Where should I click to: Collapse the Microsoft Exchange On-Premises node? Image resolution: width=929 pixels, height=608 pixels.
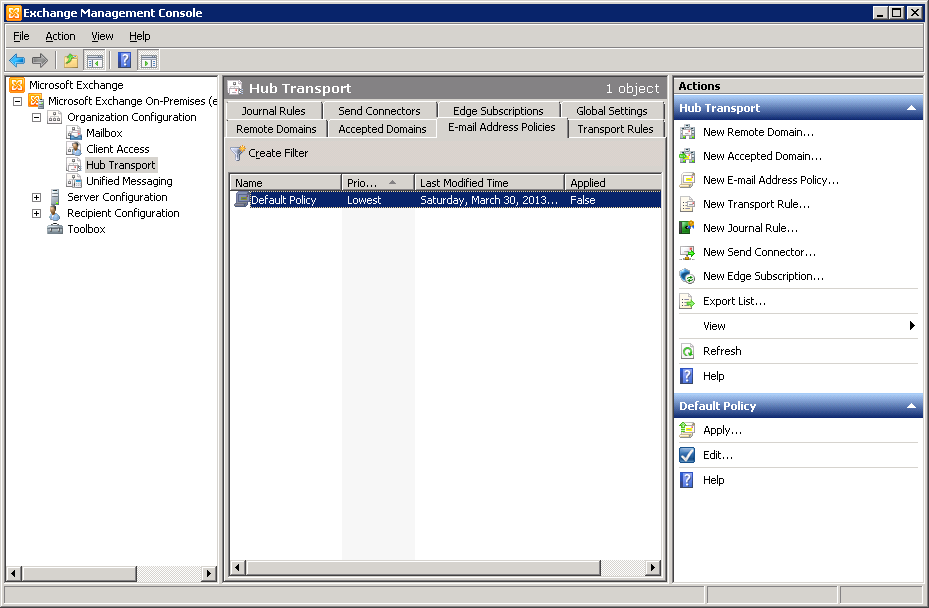(17, 101)
